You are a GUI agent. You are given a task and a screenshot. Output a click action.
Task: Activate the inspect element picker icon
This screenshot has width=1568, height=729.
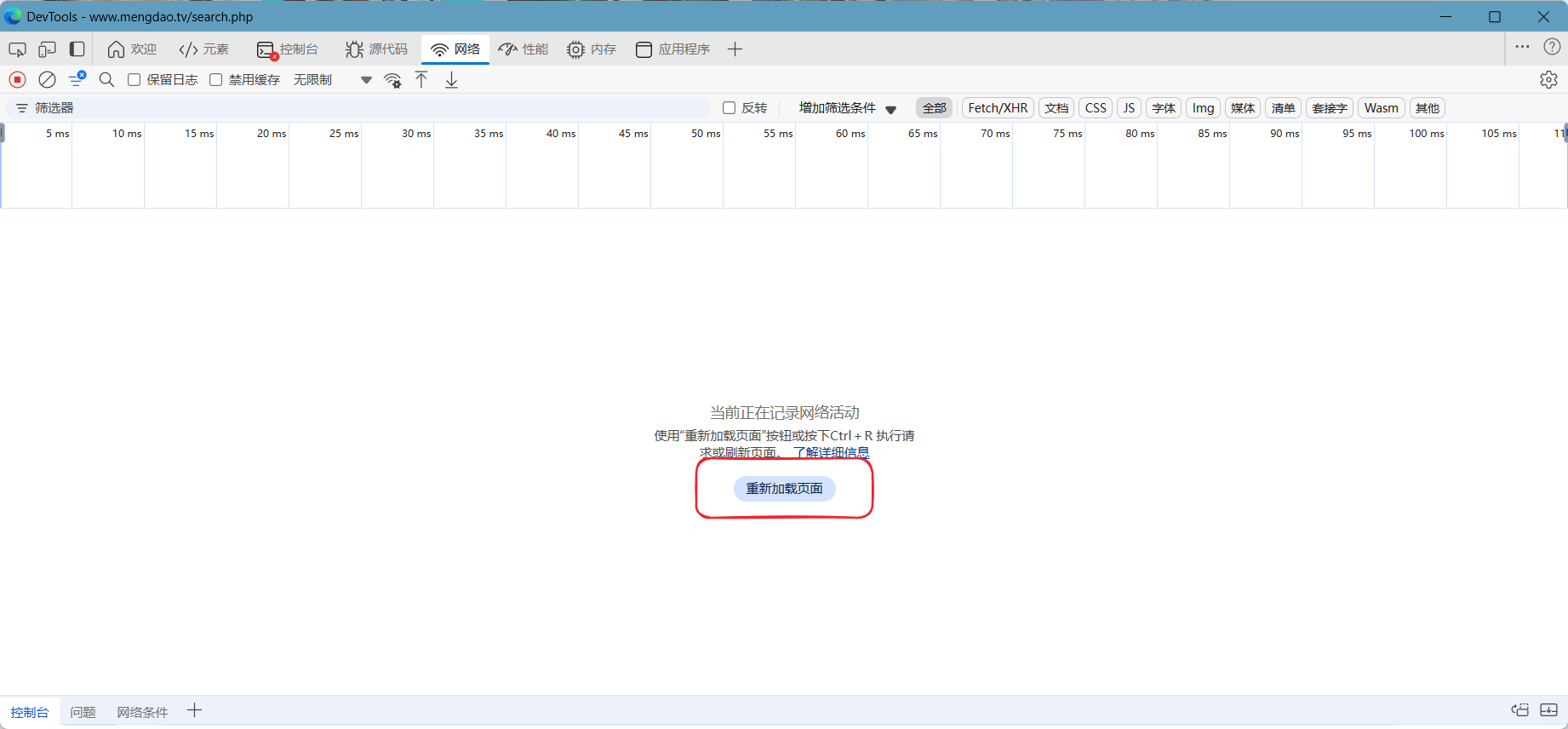click(x=17, y=49)
